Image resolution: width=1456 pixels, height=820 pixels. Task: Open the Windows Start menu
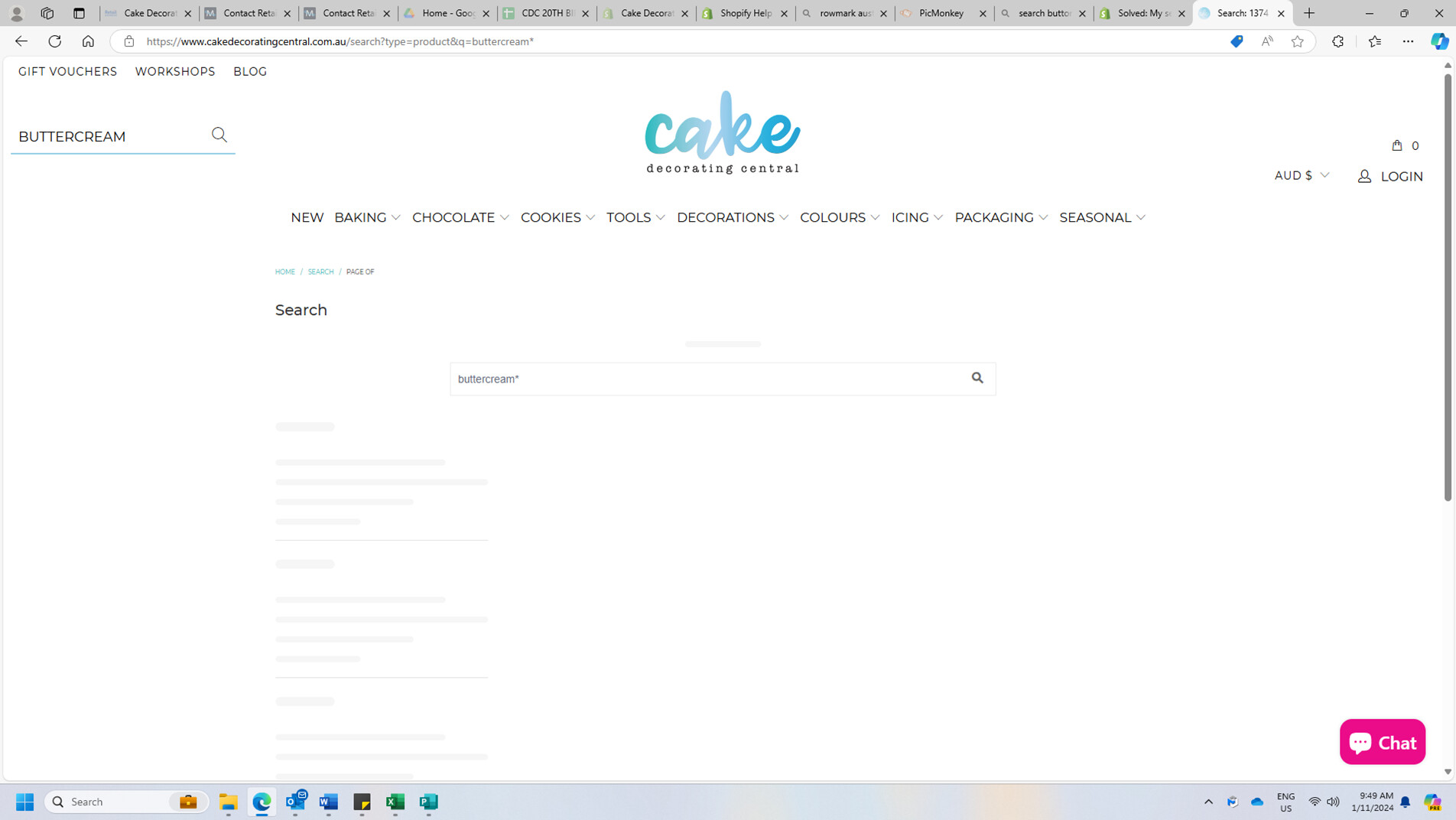(24, 802)
